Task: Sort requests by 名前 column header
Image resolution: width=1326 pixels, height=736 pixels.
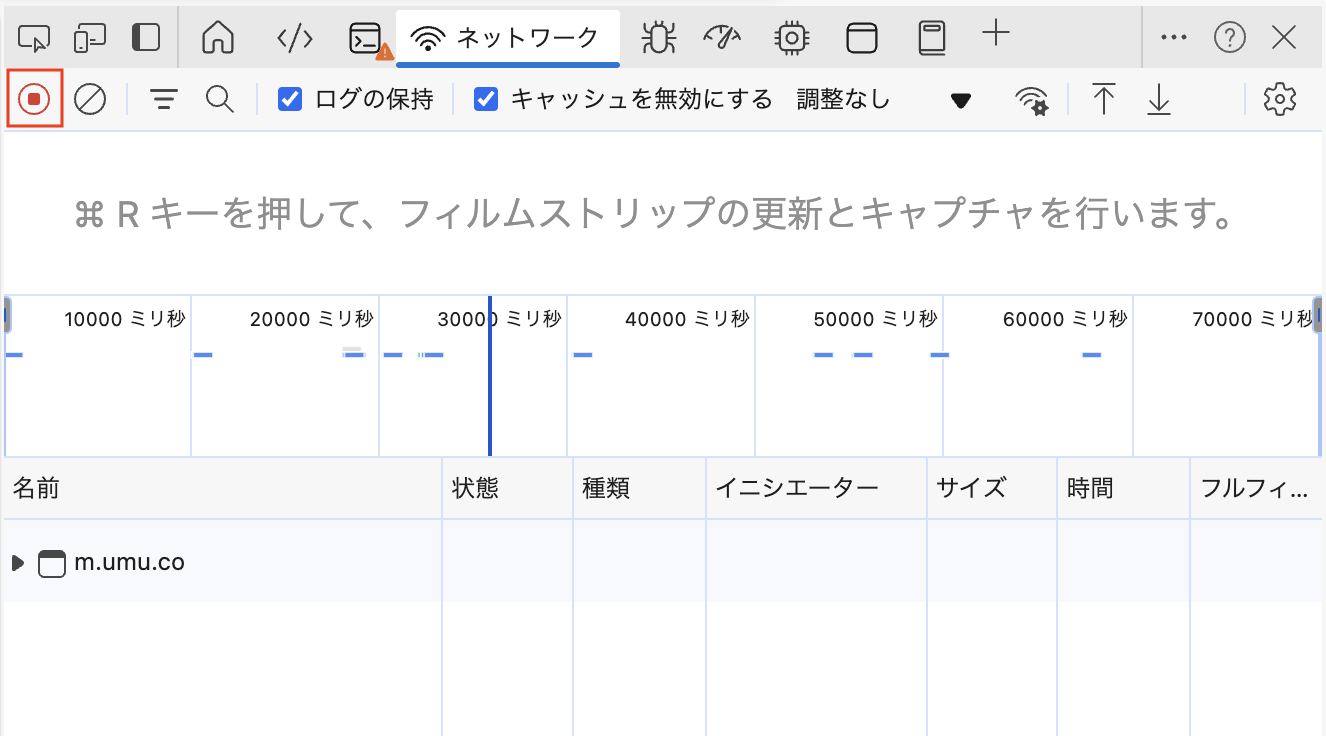Action: pos(36,488)
